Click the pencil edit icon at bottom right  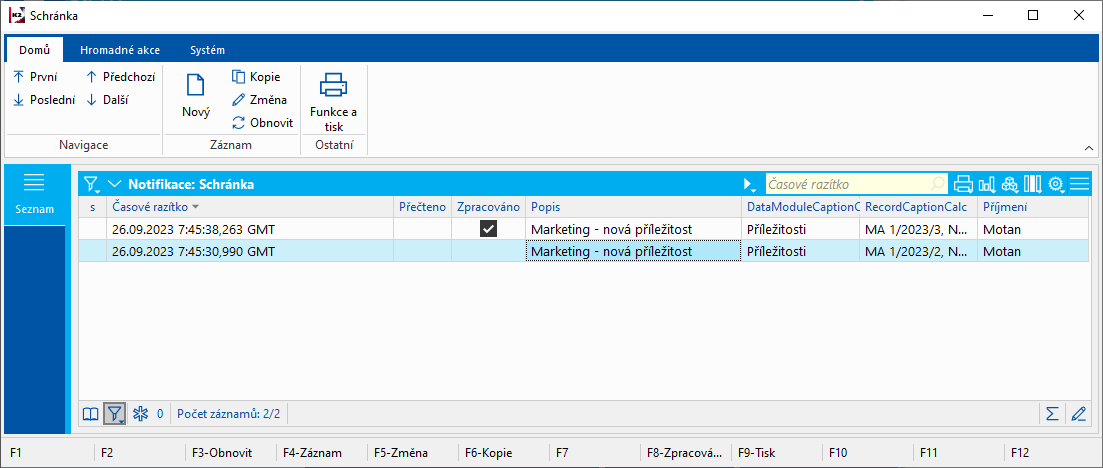[1077, 413]
